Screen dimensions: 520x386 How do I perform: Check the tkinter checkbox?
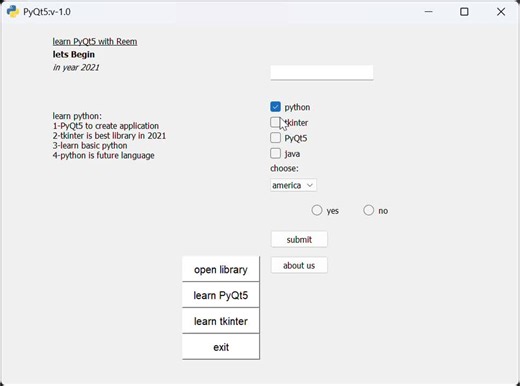[x=275, y=122]
